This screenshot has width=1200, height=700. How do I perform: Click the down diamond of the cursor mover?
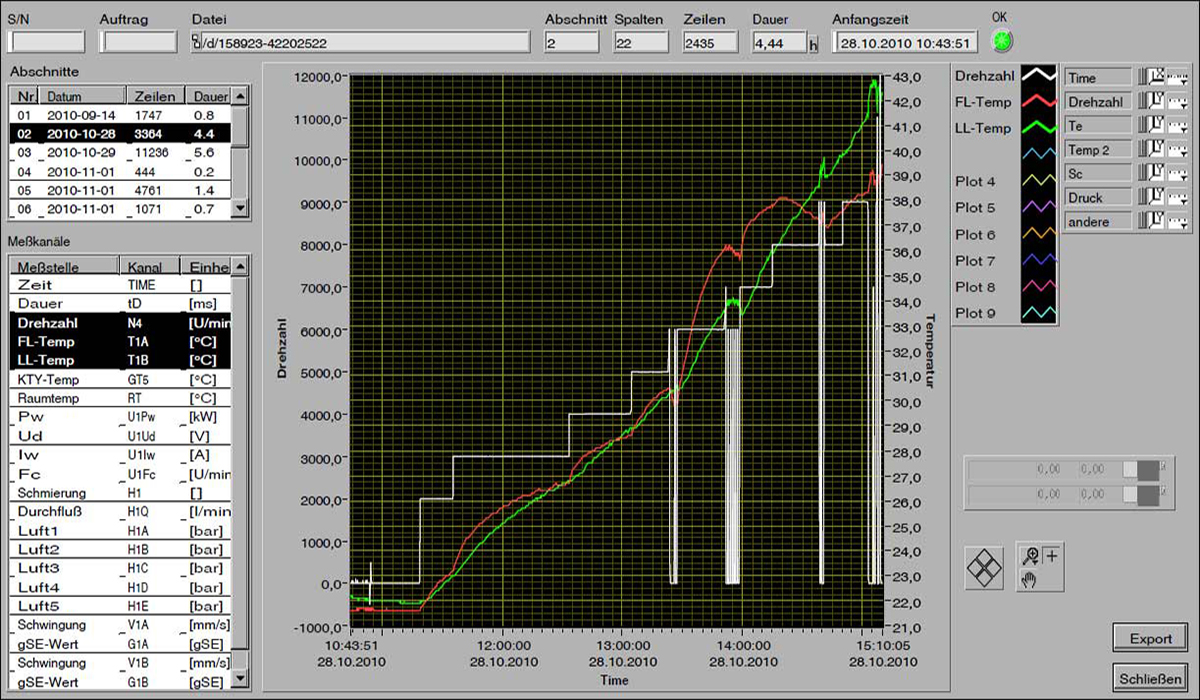(984, 579)
